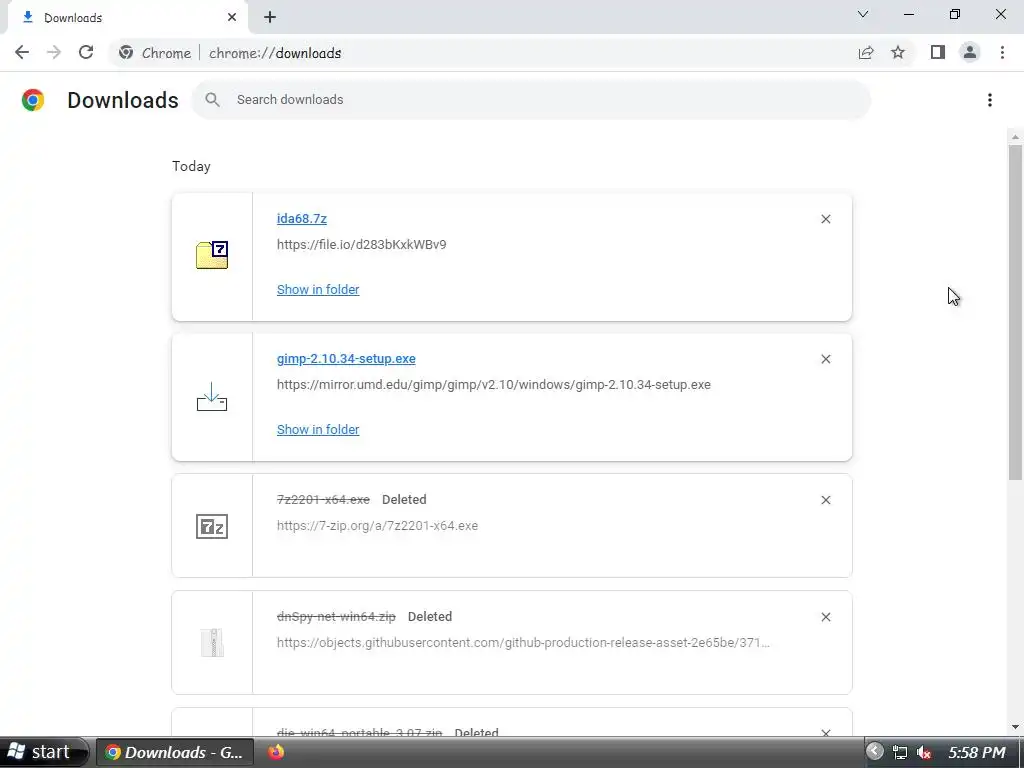The height and width of the screenshot is (768, 1024).
Task: Remove 7z2201-x64.exe entry from the list
Action: [826, 500]
